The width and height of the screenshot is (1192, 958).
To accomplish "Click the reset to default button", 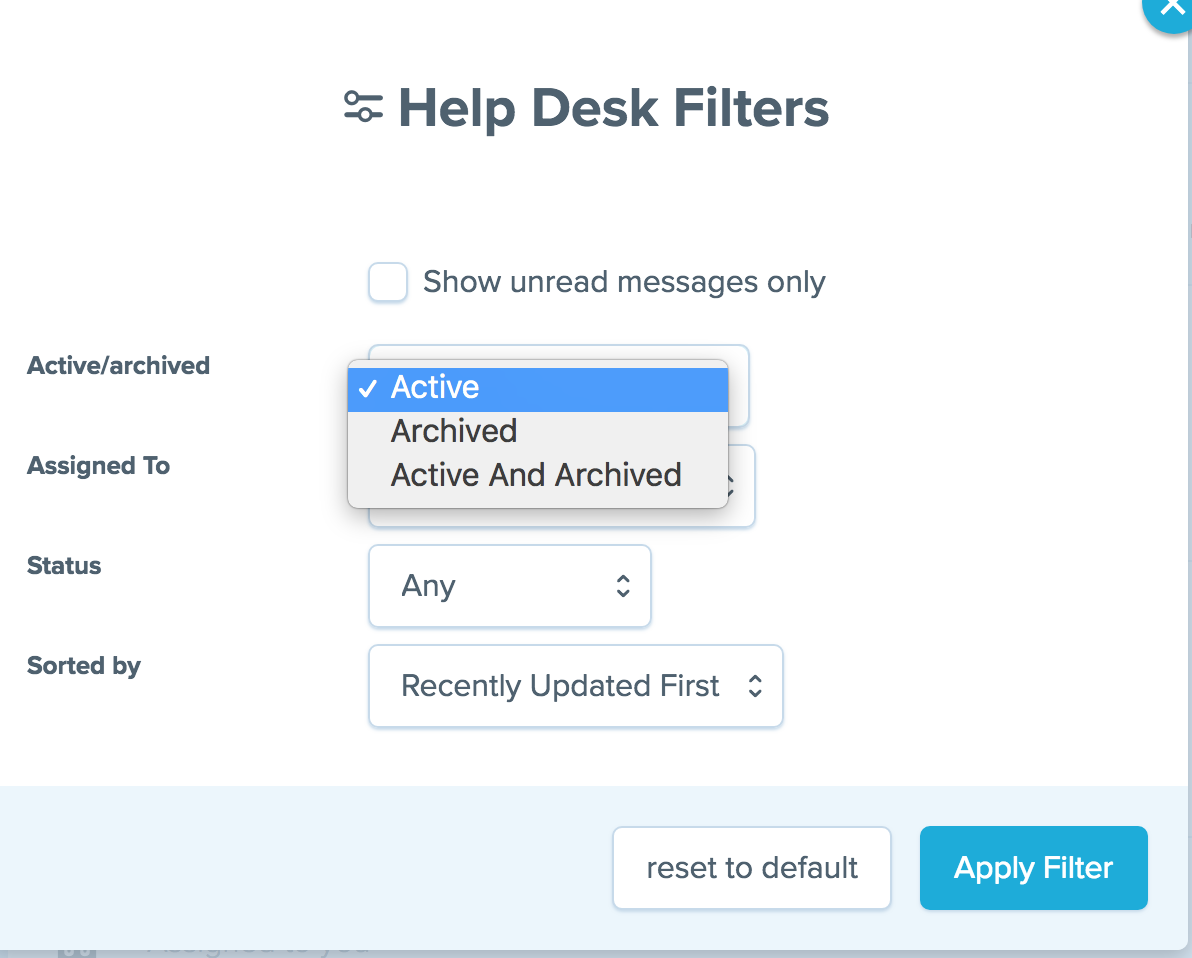I will [752, 868].
